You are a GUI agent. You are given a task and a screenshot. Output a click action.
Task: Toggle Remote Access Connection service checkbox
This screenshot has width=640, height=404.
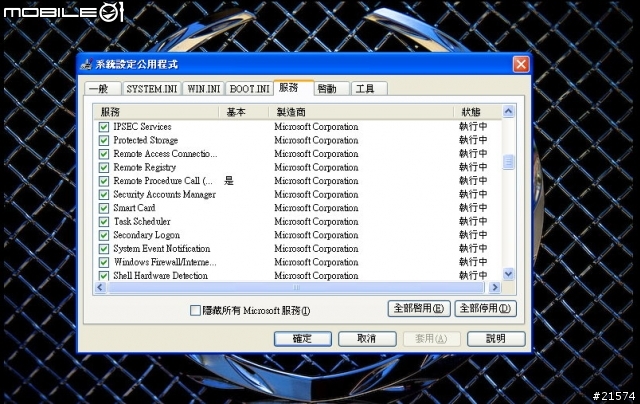[x=104, y=154]
